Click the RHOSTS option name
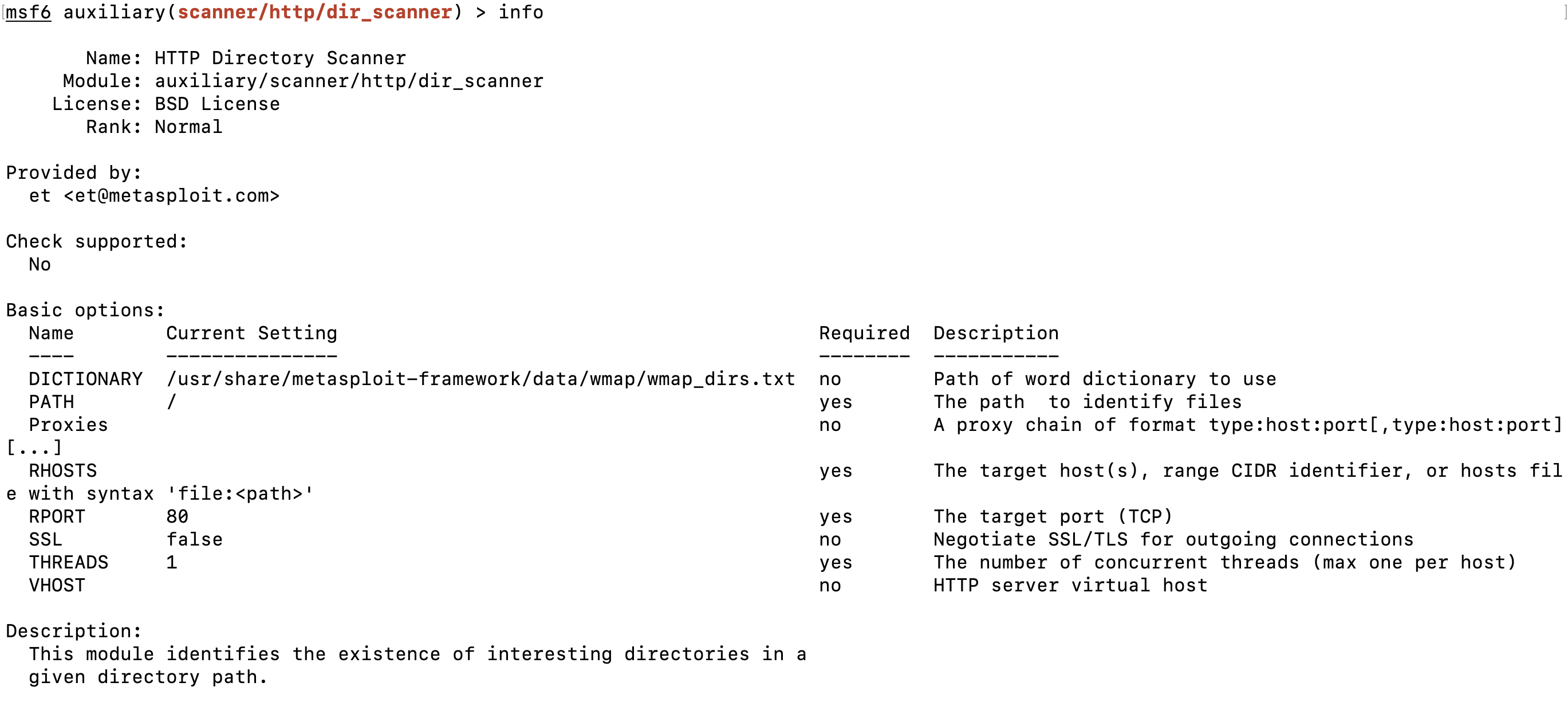 click(62, 470)
